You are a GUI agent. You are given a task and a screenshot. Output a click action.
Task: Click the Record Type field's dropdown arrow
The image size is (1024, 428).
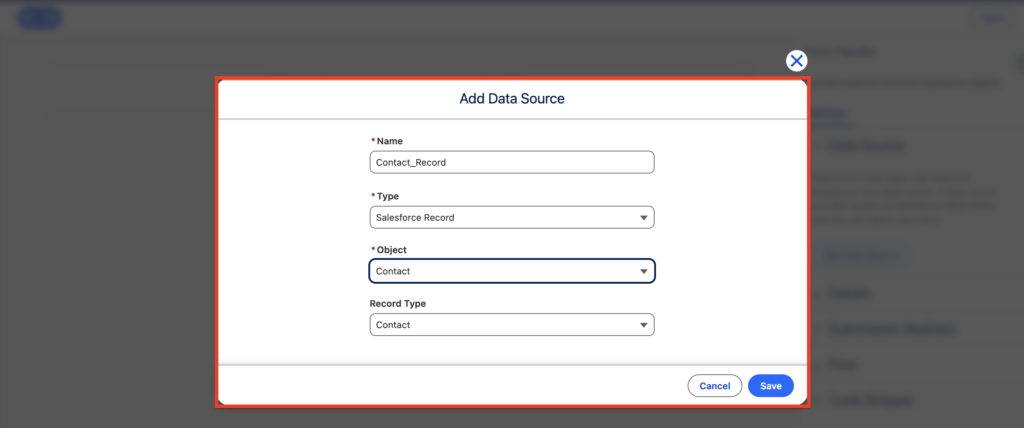643,325
